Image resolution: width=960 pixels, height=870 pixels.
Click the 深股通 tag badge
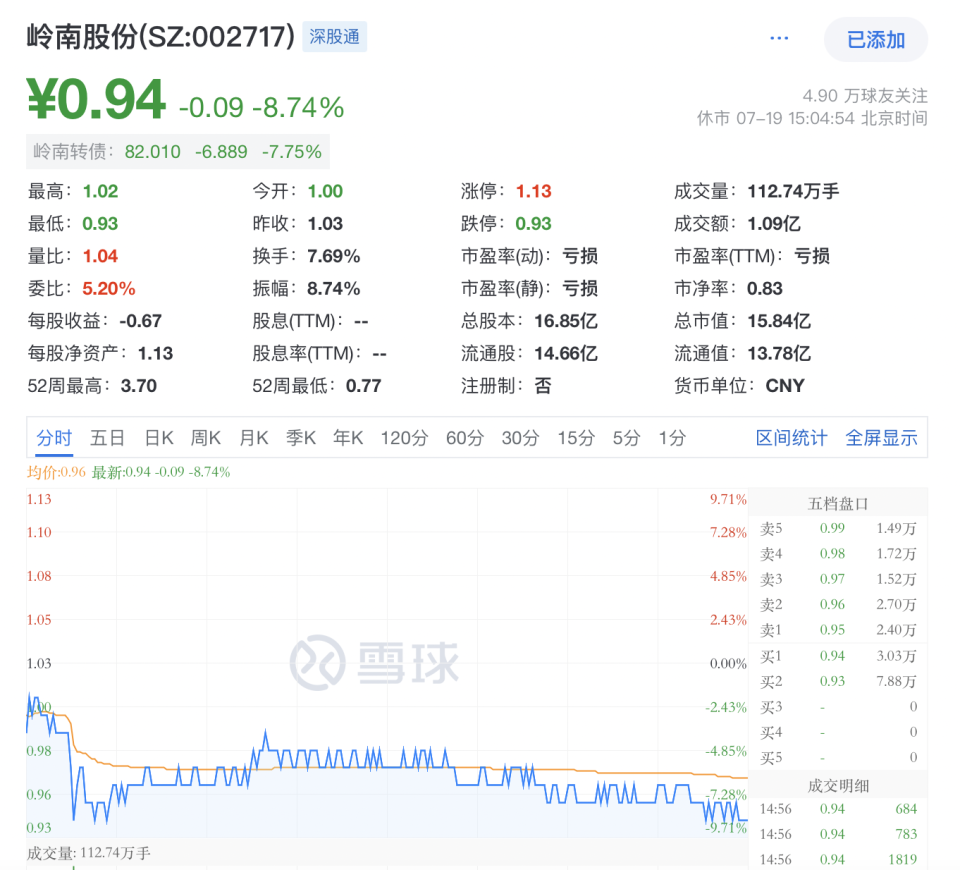[334, 37]
